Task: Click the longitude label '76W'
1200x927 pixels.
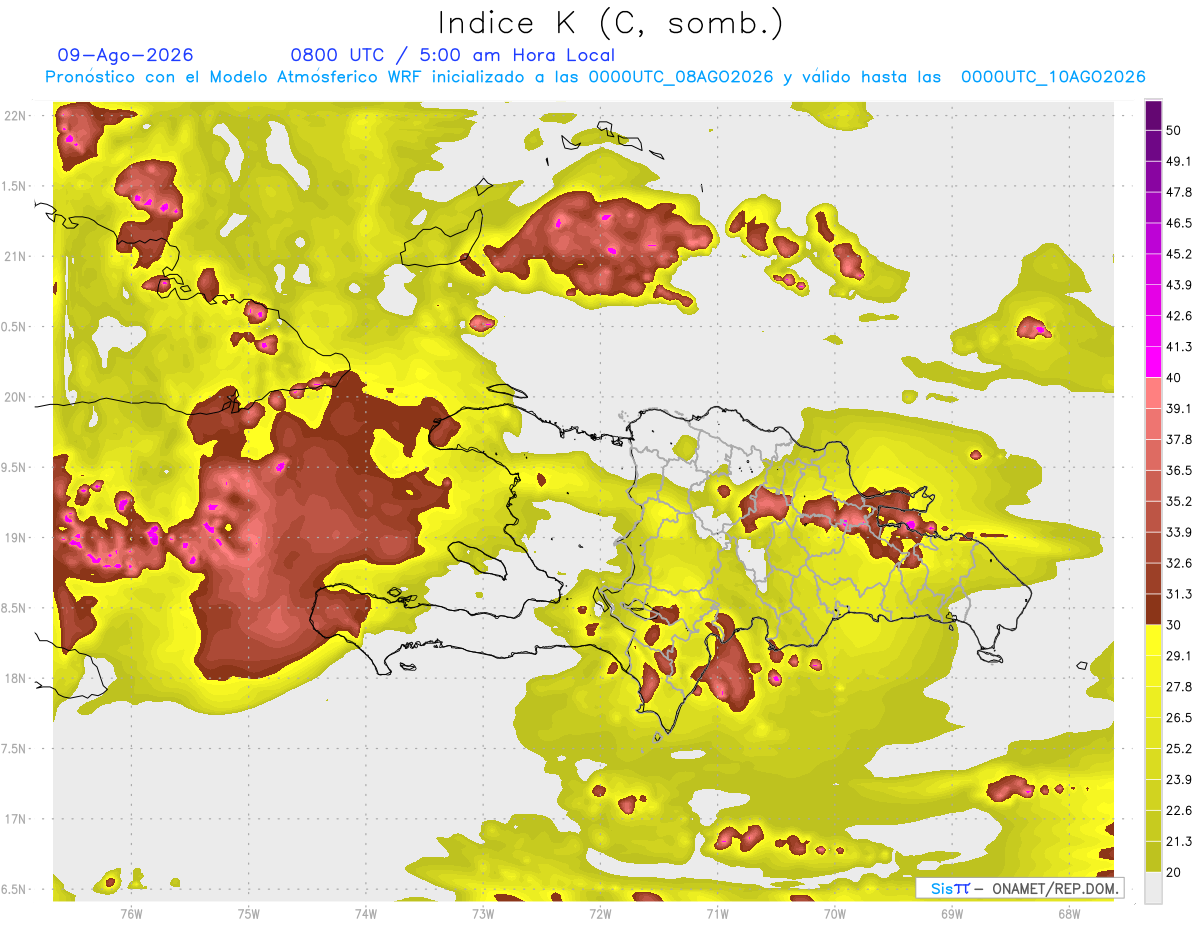Action: pyautogui.click(x=130, y=914)
